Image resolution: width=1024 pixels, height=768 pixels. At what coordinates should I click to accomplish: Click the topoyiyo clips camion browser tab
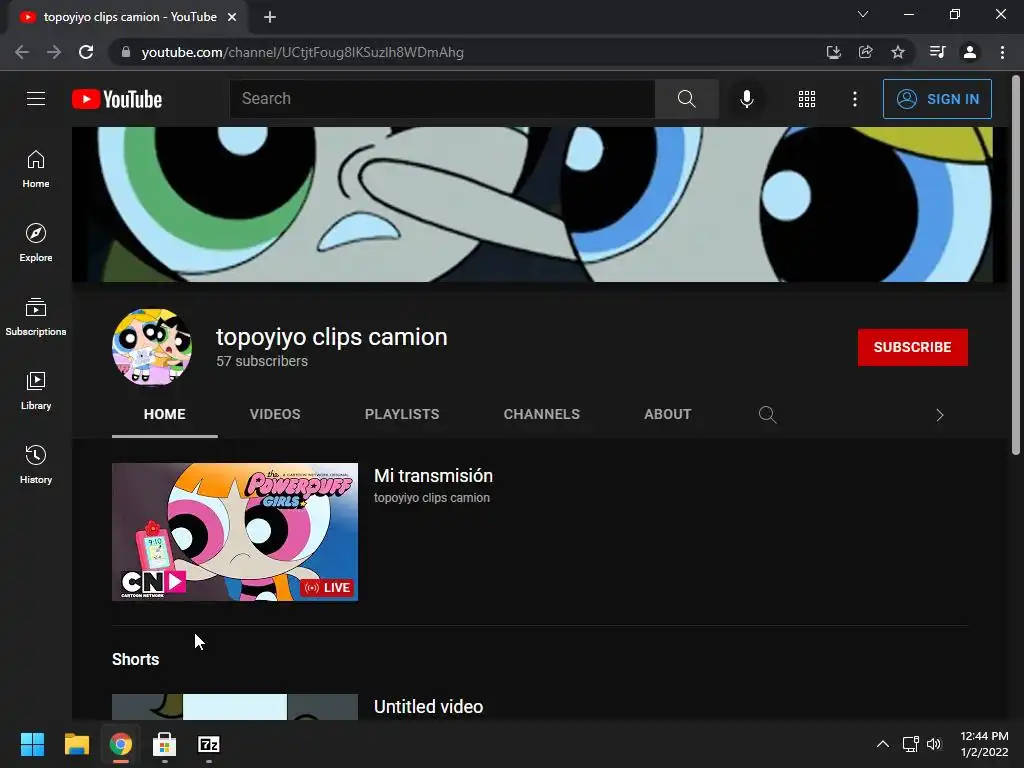point(128,18)
